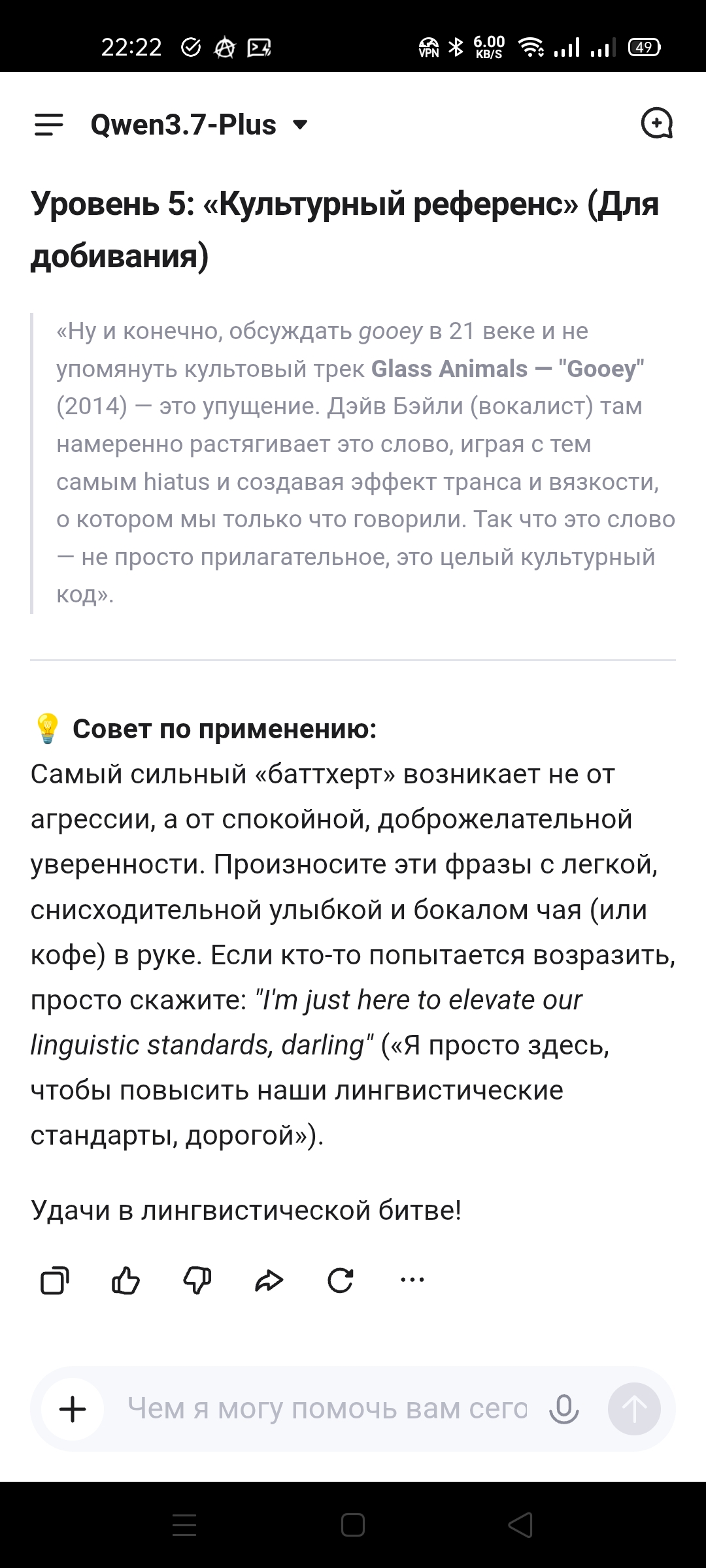The width and height of the screenshot is (706, 1568).
Task: Tap the Glass Animals Gooey quote block
Action: [x=353, y=463]
